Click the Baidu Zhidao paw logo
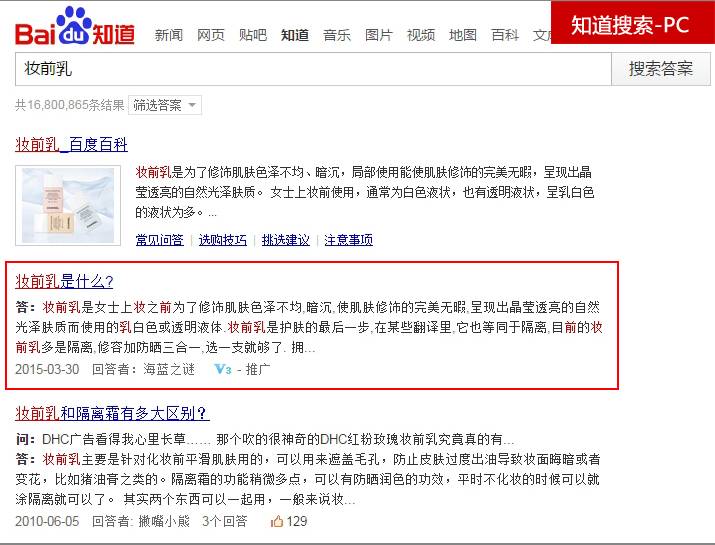This screenshot has width=715, height=545. (75, 26)
